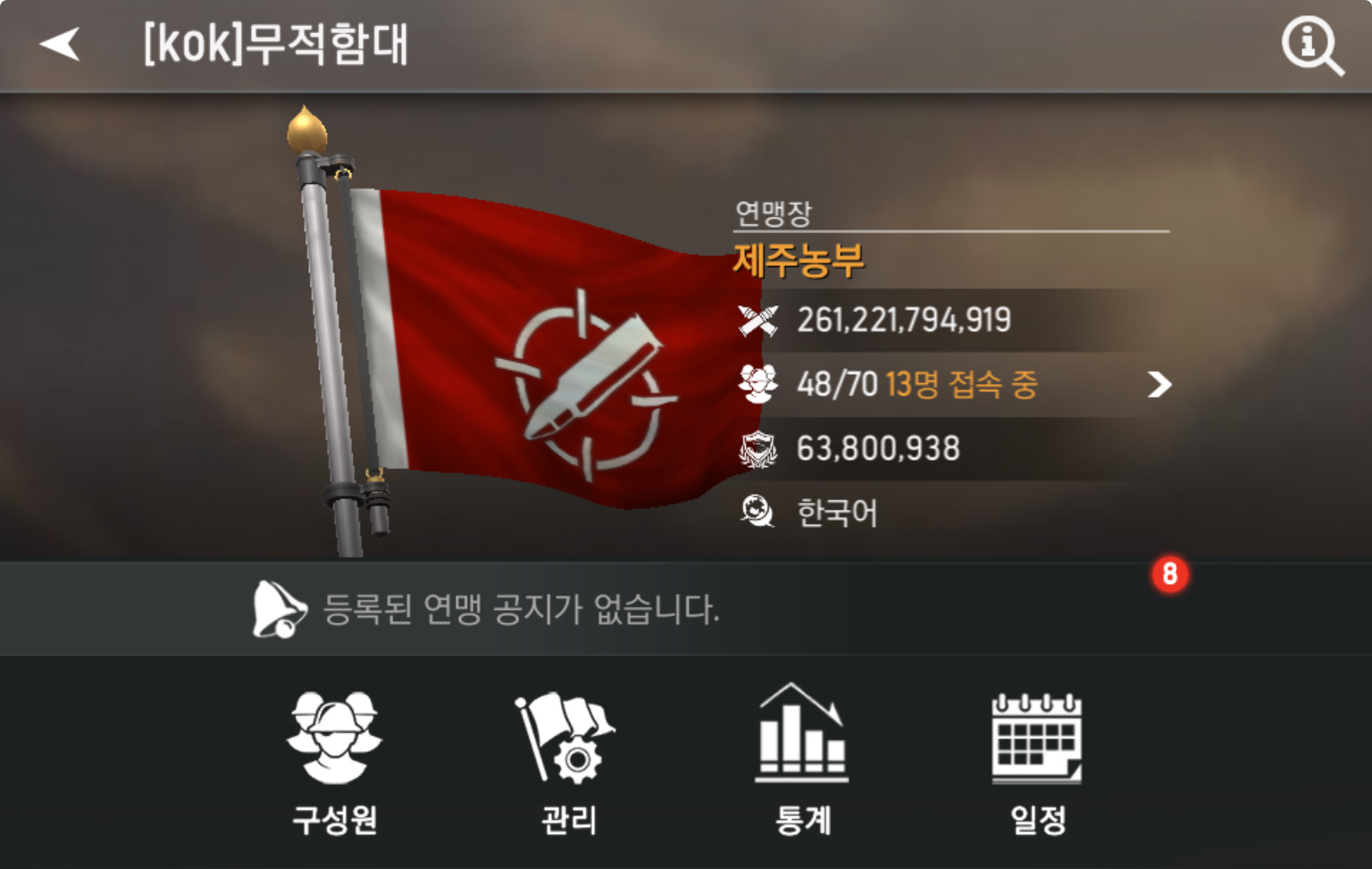Viewport: 1372px width, 869px height.
Task: Click the red notification badge 8
Action: tap(1170, 573)
